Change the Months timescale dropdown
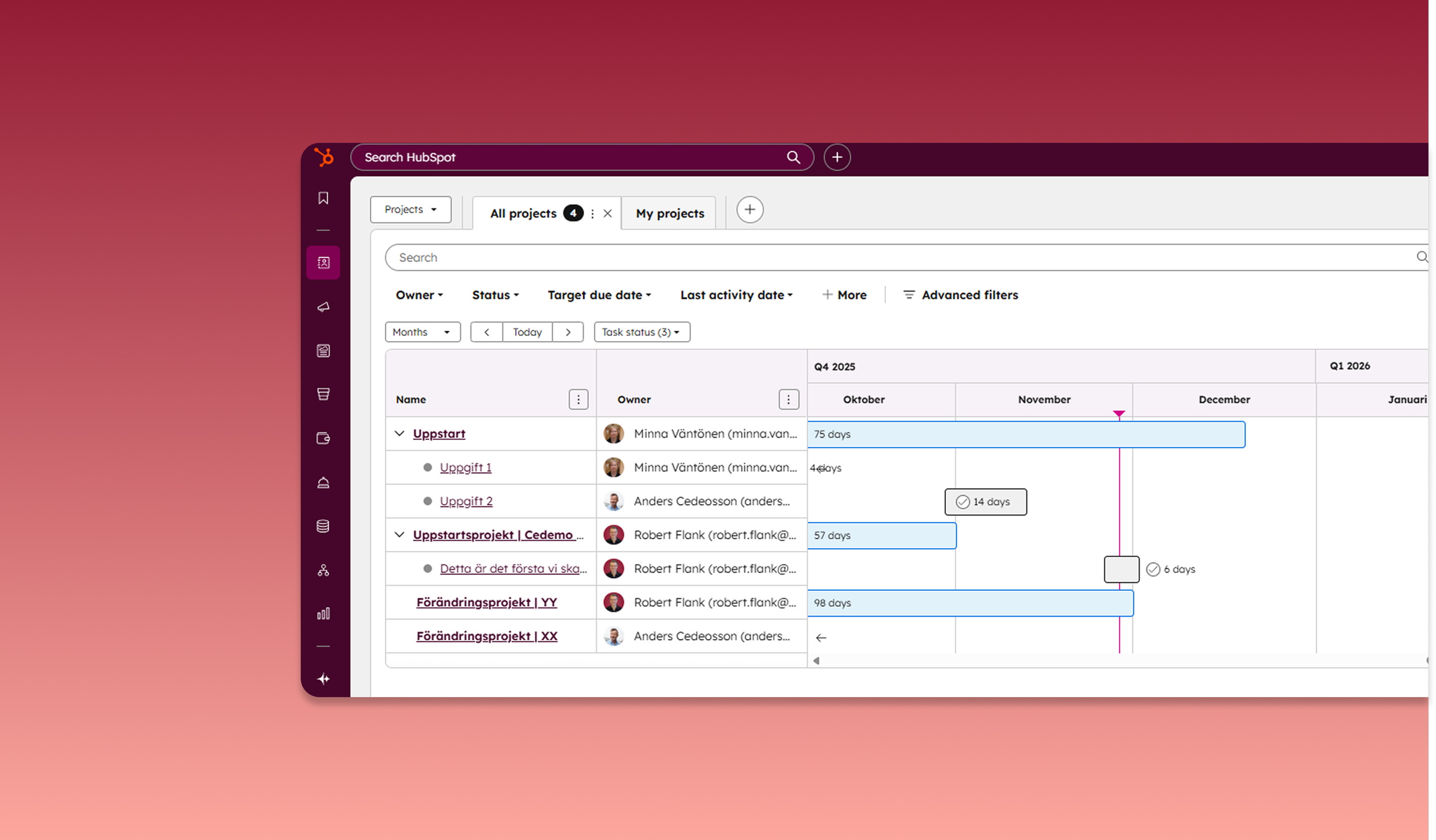The height and width of the screenshot is (840, 1436). 423,332
